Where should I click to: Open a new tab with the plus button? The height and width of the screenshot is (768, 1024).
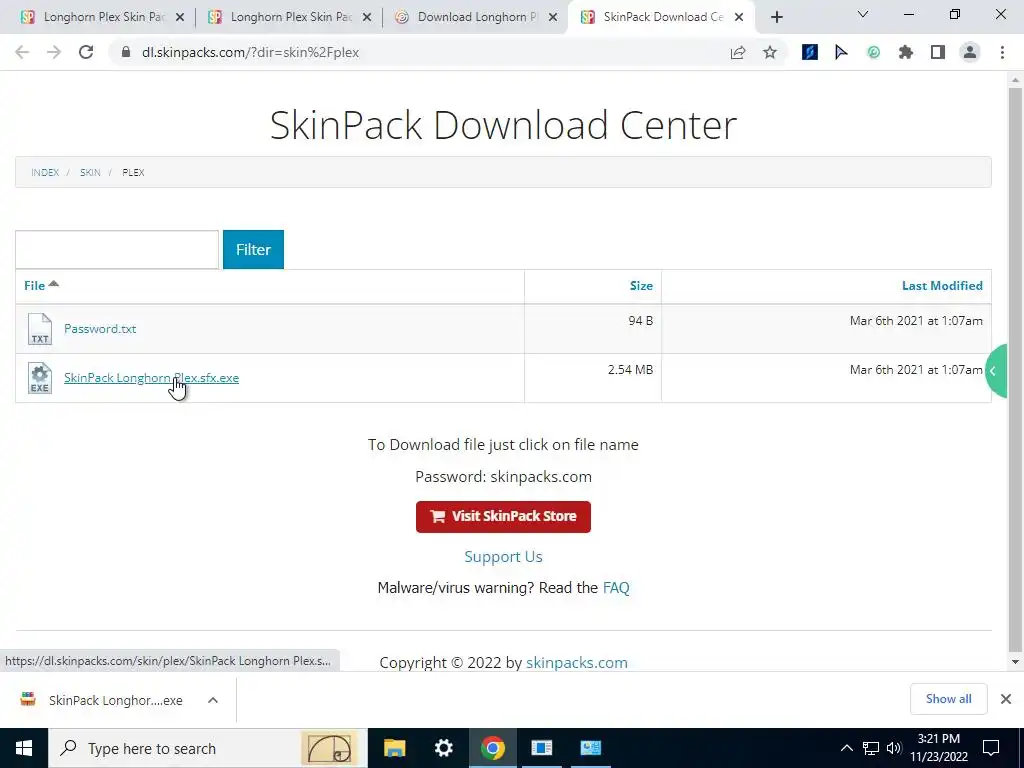776,17
